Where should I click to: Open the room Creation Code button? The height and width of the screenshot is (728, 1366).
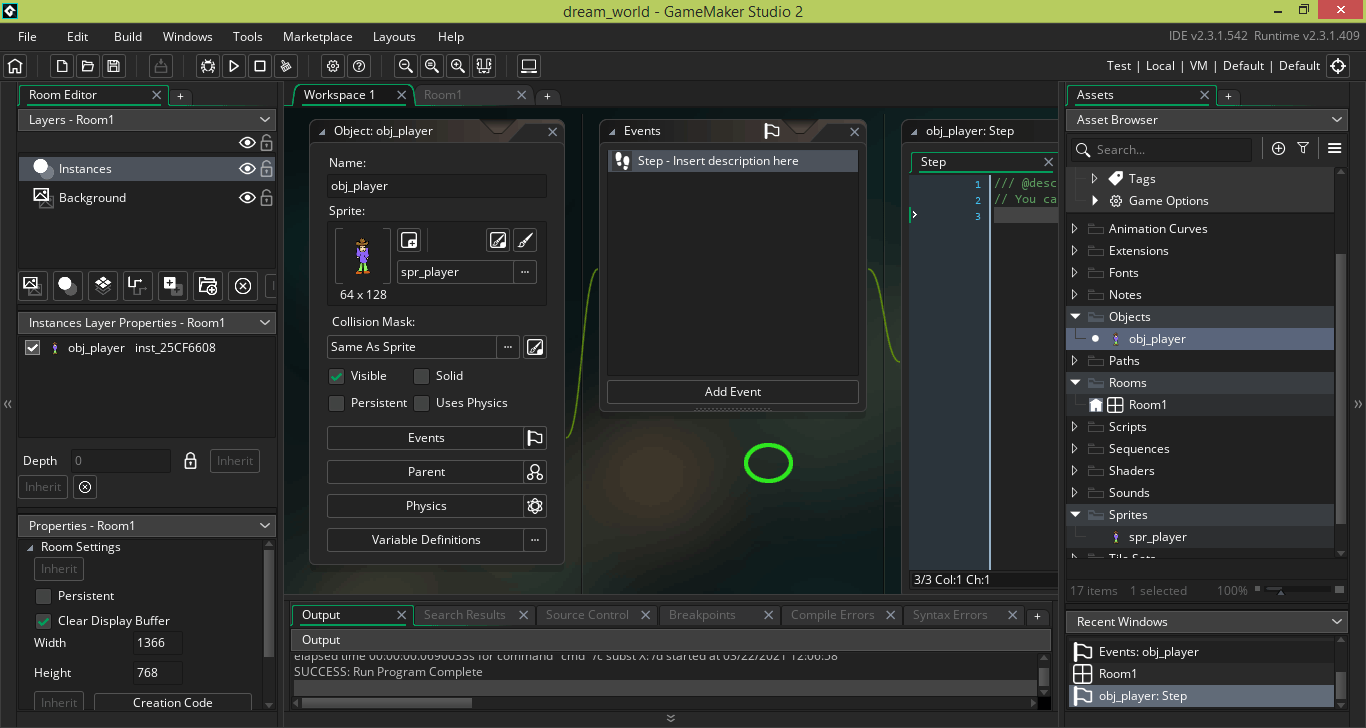[173, 703]
